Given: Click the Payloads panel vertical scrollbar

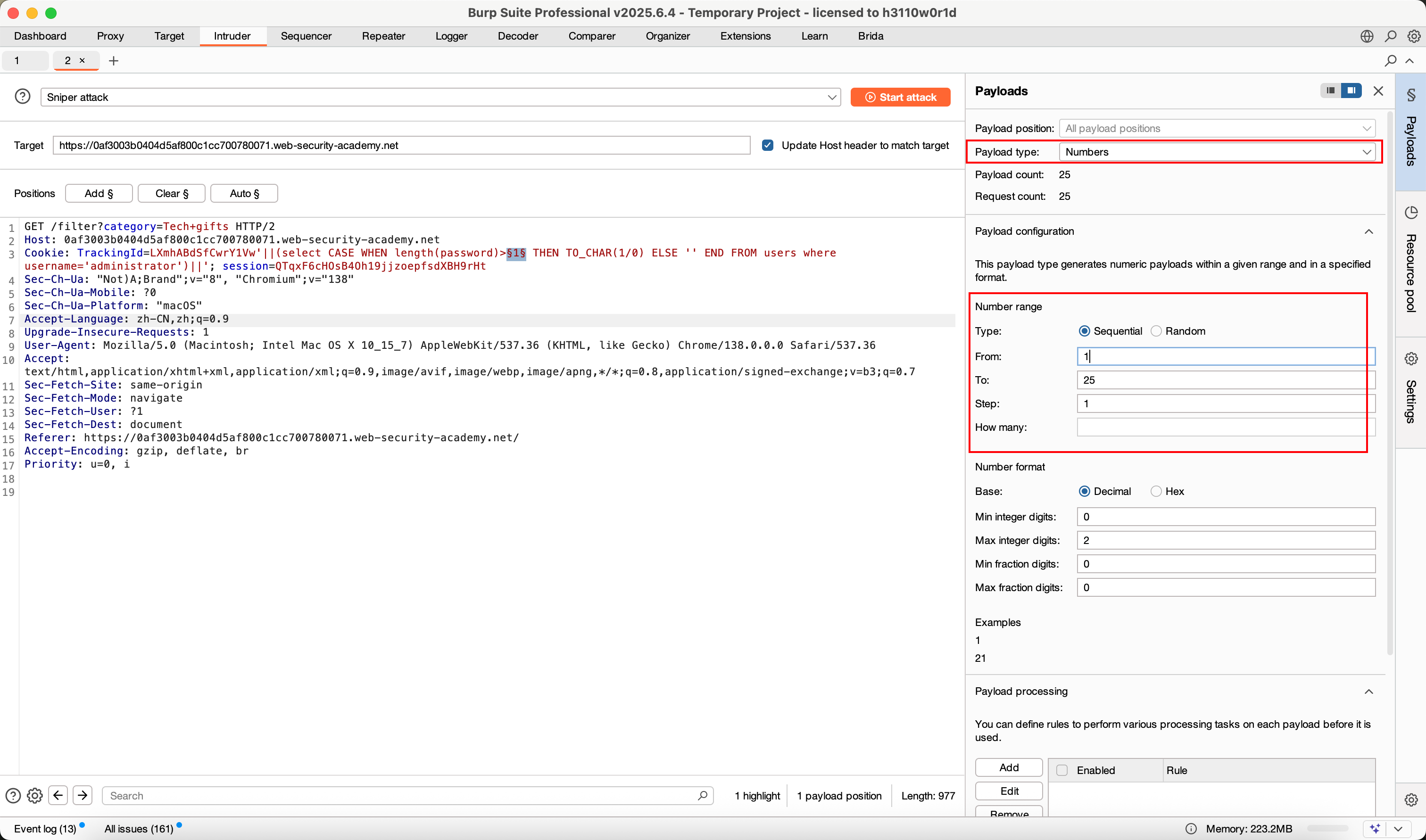Looking at the screenshot, I should [1390, 383].
